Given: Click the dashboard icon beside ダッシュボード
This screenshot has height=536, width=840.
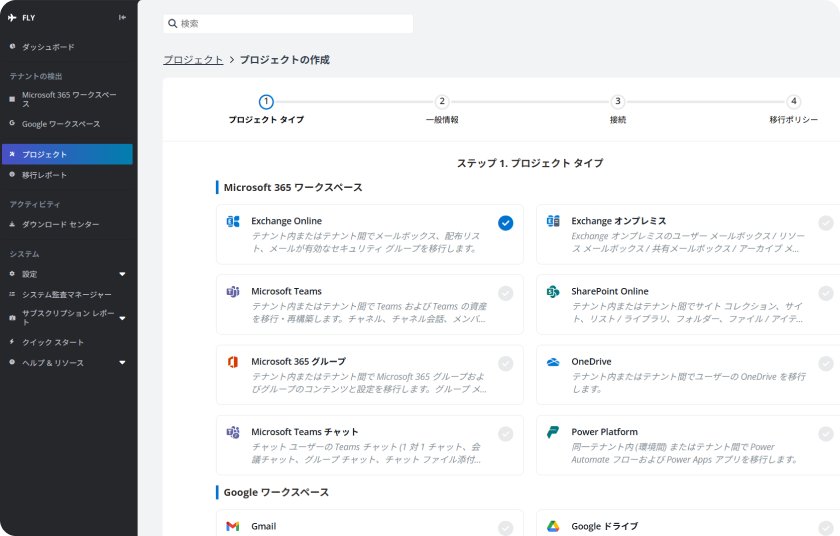Looking at the screenshot, I should (x=12, y=47).
